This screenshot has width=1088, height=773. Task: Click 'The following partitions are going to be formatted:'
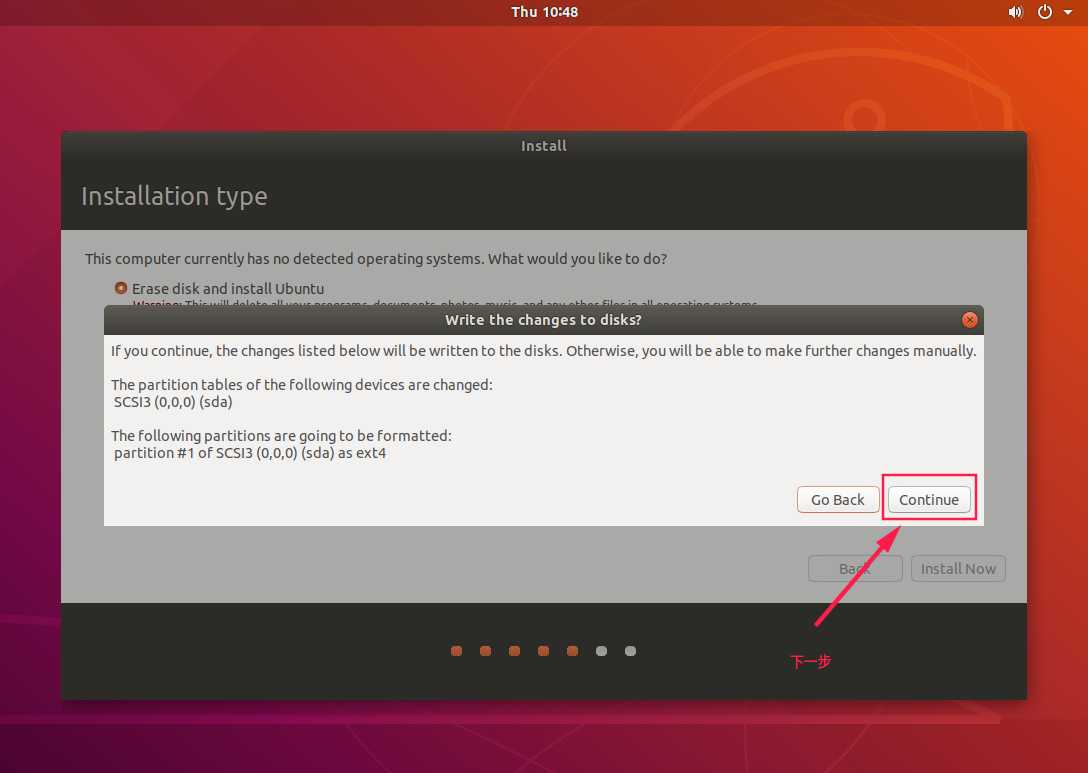(281, 436)
